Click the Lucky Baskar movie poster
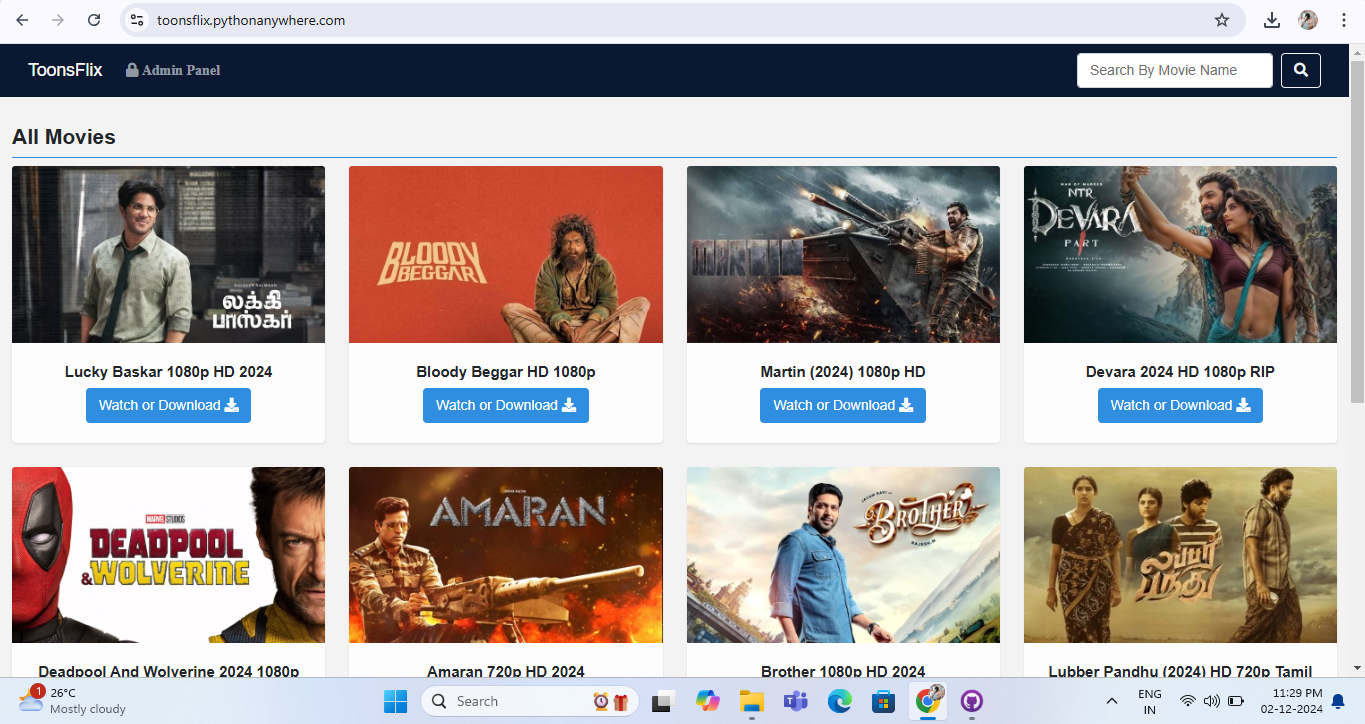 [x=168, y=254]
